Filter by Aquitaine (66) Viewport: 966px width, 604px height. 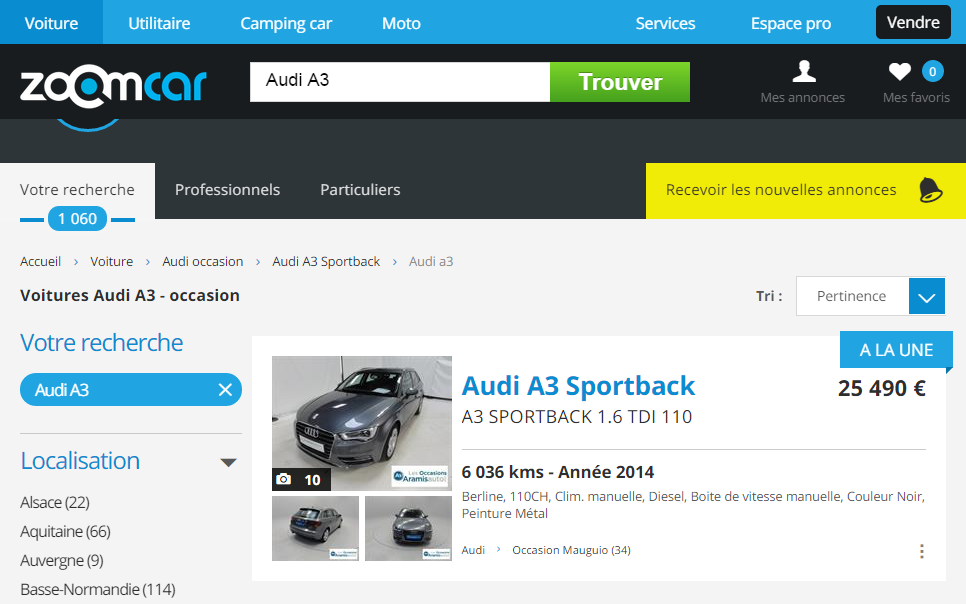click(65, 531)
